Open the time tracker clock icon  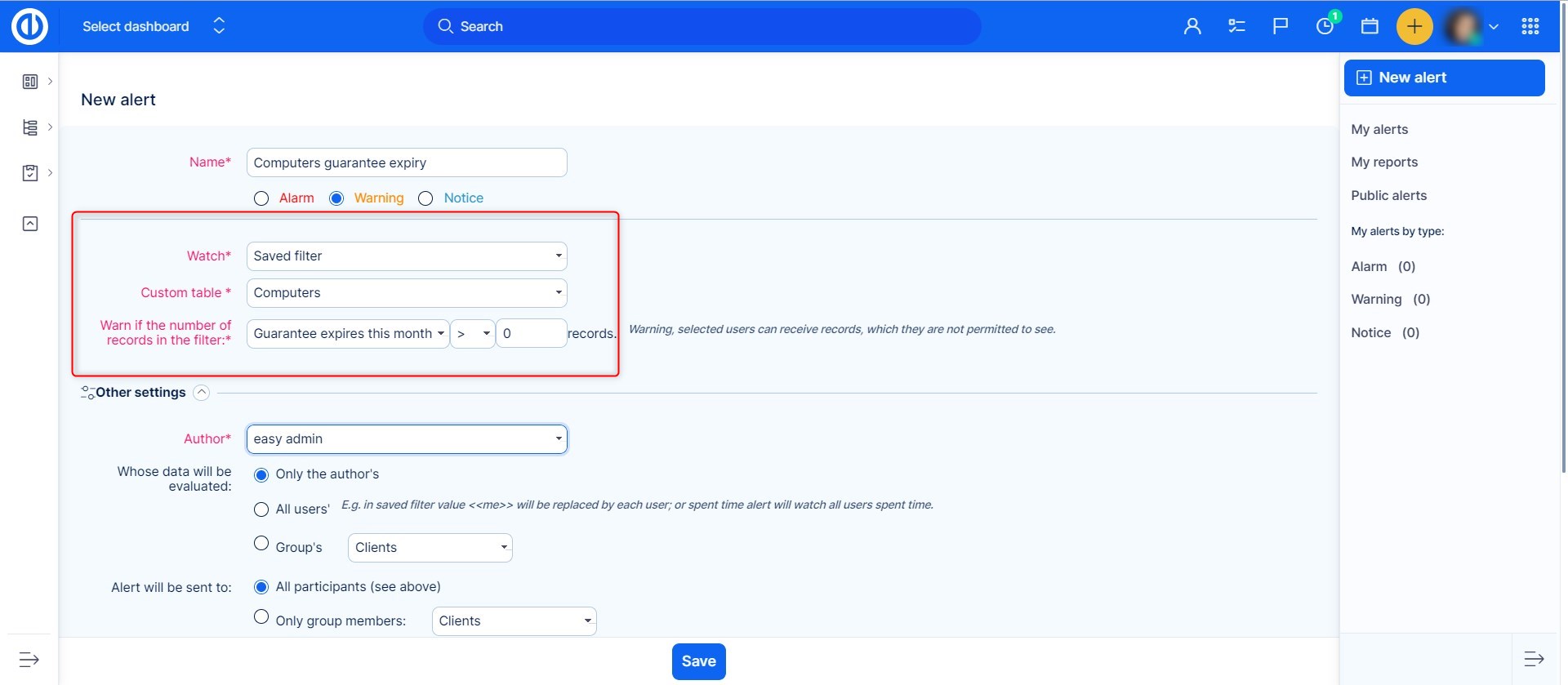click(1325, 26)
